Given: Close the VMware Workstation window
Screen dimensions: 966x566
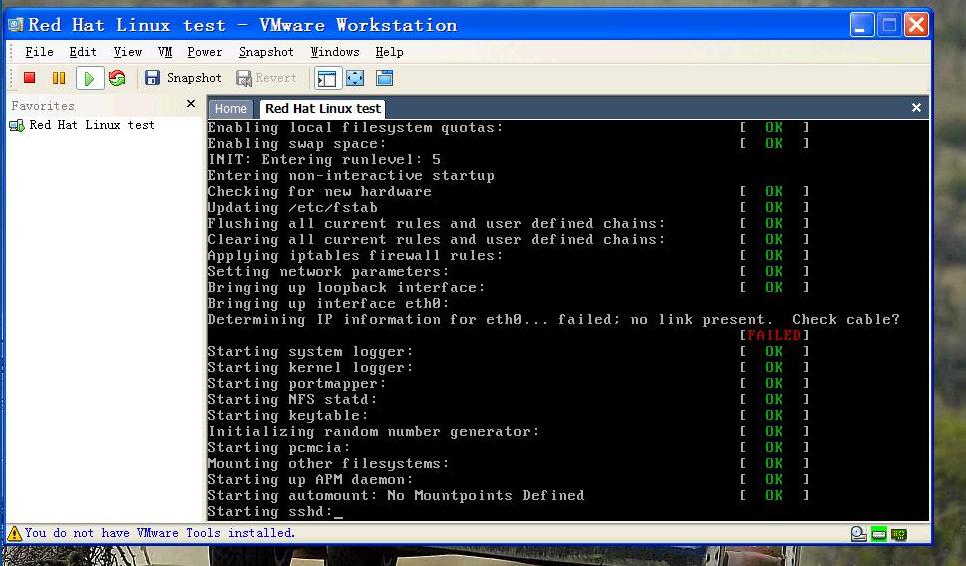Looking at the screenshot, I should pos(916,25).
